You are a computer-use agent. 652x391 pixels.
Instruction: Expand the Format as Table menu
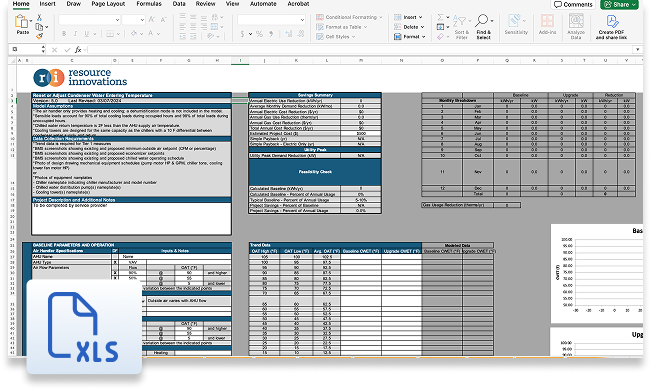[x=342, y=27]
